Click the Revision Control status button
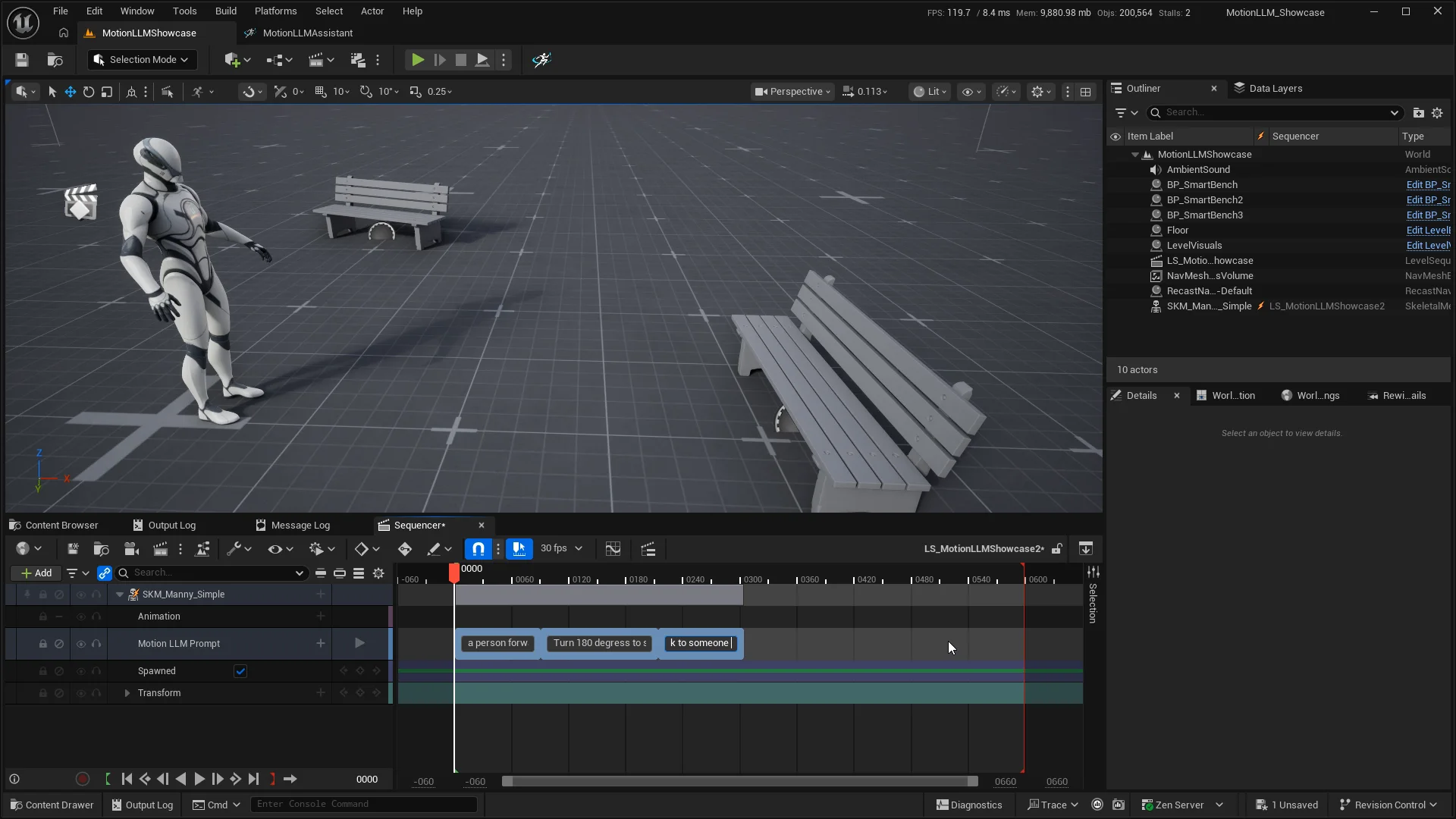 (x=1389, y=805)
